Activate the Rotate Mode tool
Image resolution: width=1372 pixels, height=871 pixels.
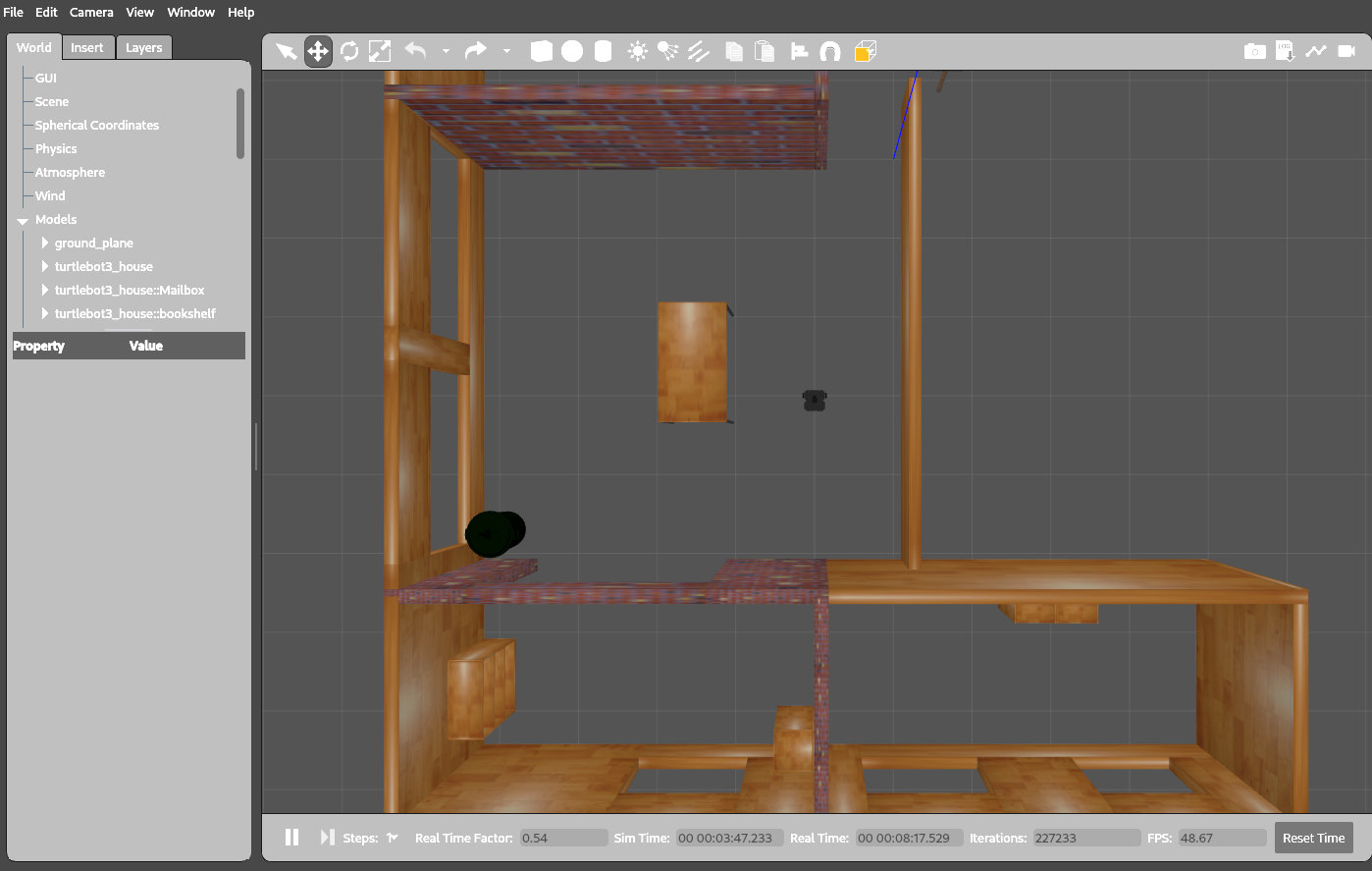(x=350, y=50)
